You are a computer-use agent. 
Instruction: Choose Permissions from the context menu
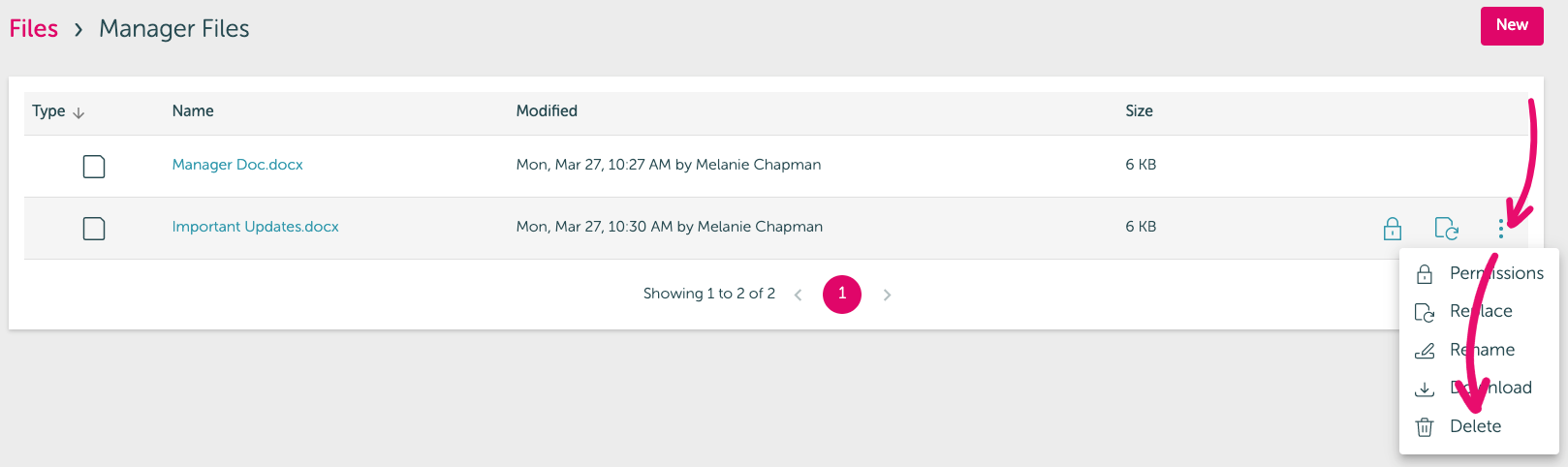pos(1496,273)
